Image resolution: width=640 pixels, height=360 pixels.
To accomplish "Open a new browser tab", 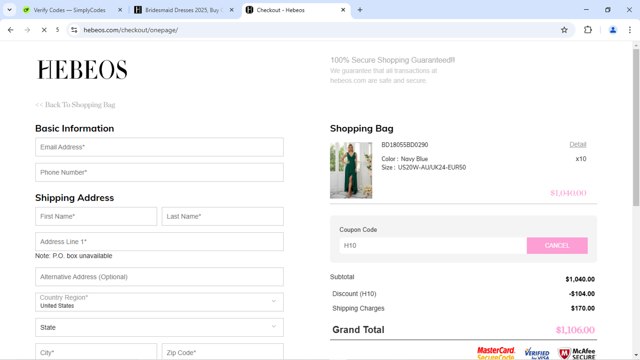I will (x=360, y=10).
